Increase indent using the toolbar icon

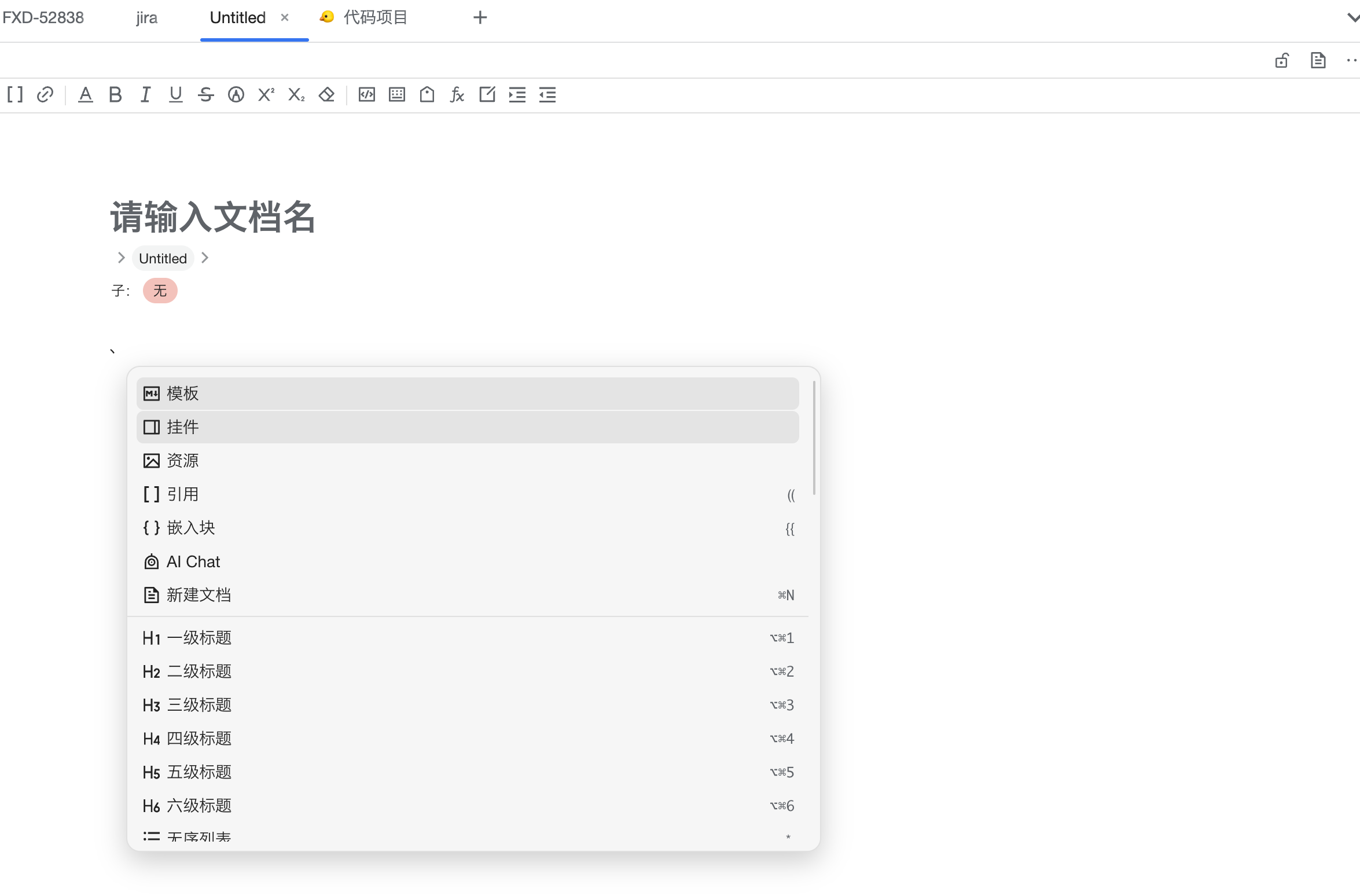517,94
